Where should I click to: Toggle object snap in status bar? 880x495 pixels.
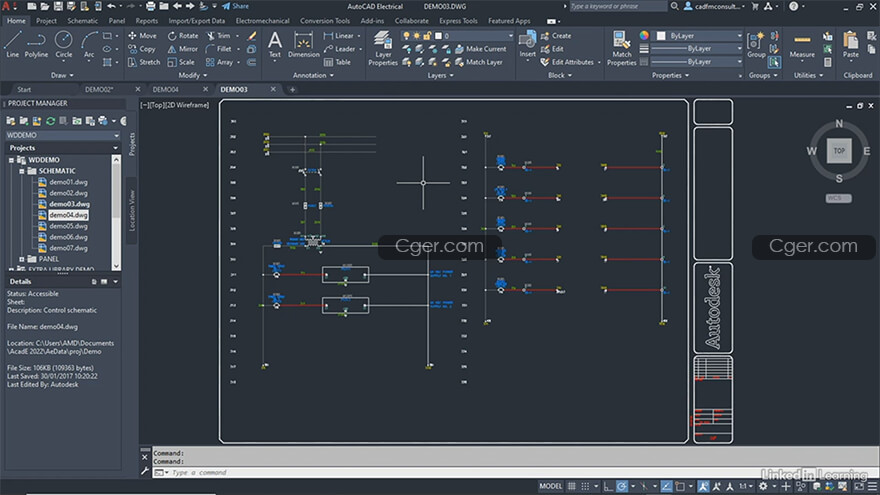pos(680,486)
